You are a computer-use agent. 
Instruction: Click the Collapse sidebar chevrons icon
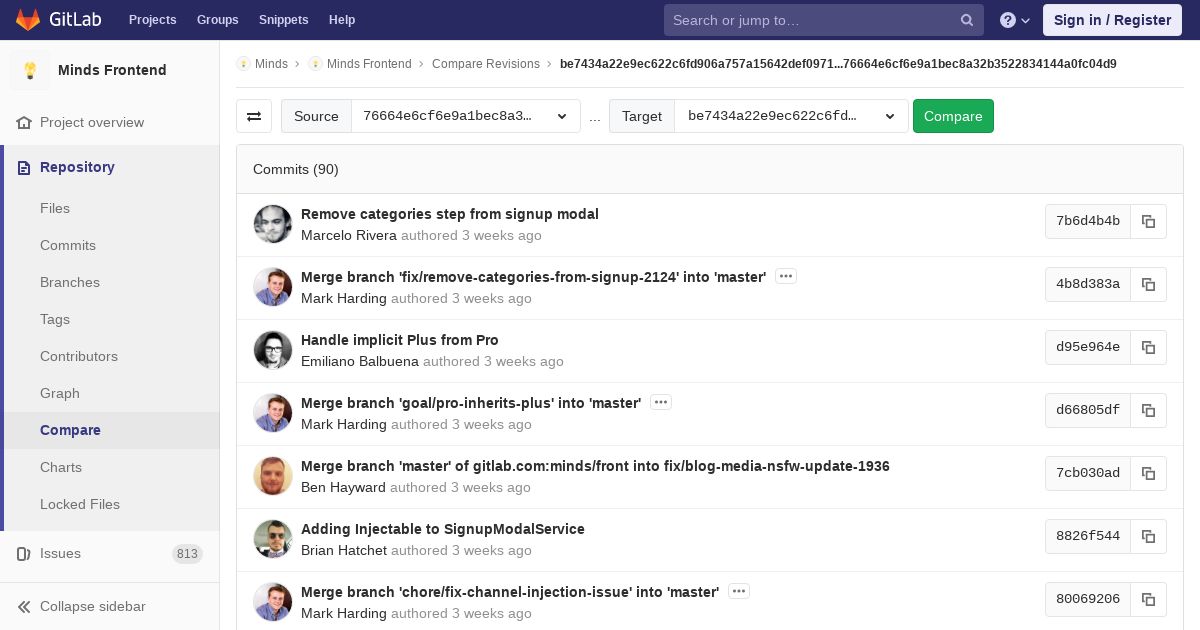pos(24,606)
